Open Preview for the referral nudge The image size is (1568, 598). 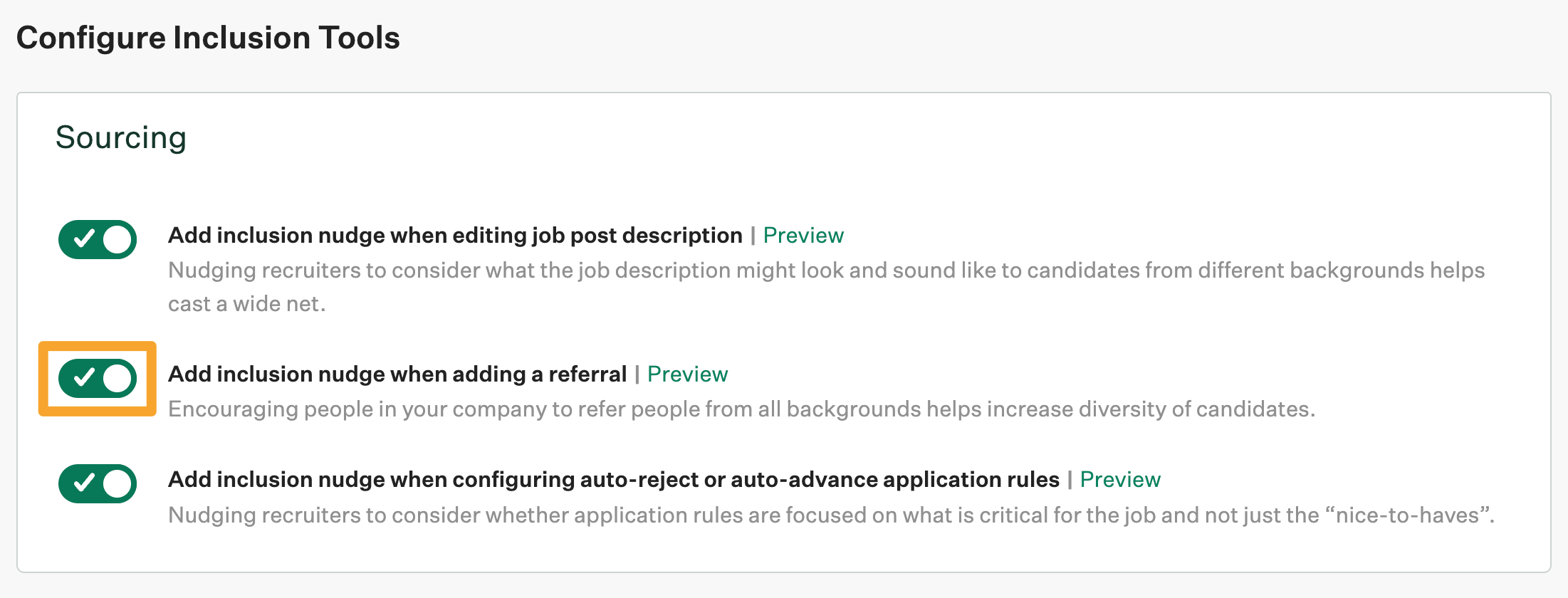(x=687, y=374)
